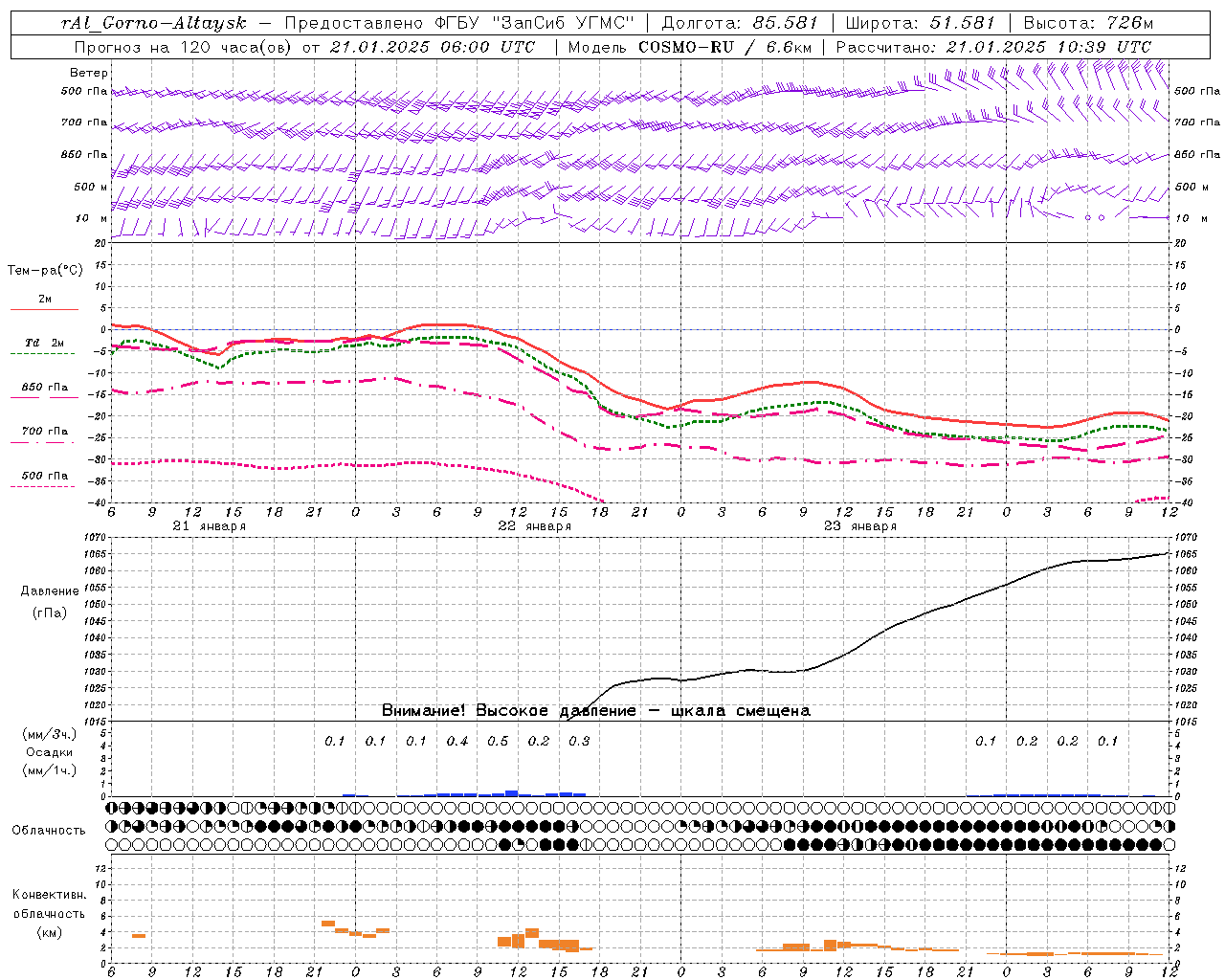Viewport: 1225px width, 980px height.
Task: Click the latitude value Широта: 51.581
Action: tap(921, 23)
